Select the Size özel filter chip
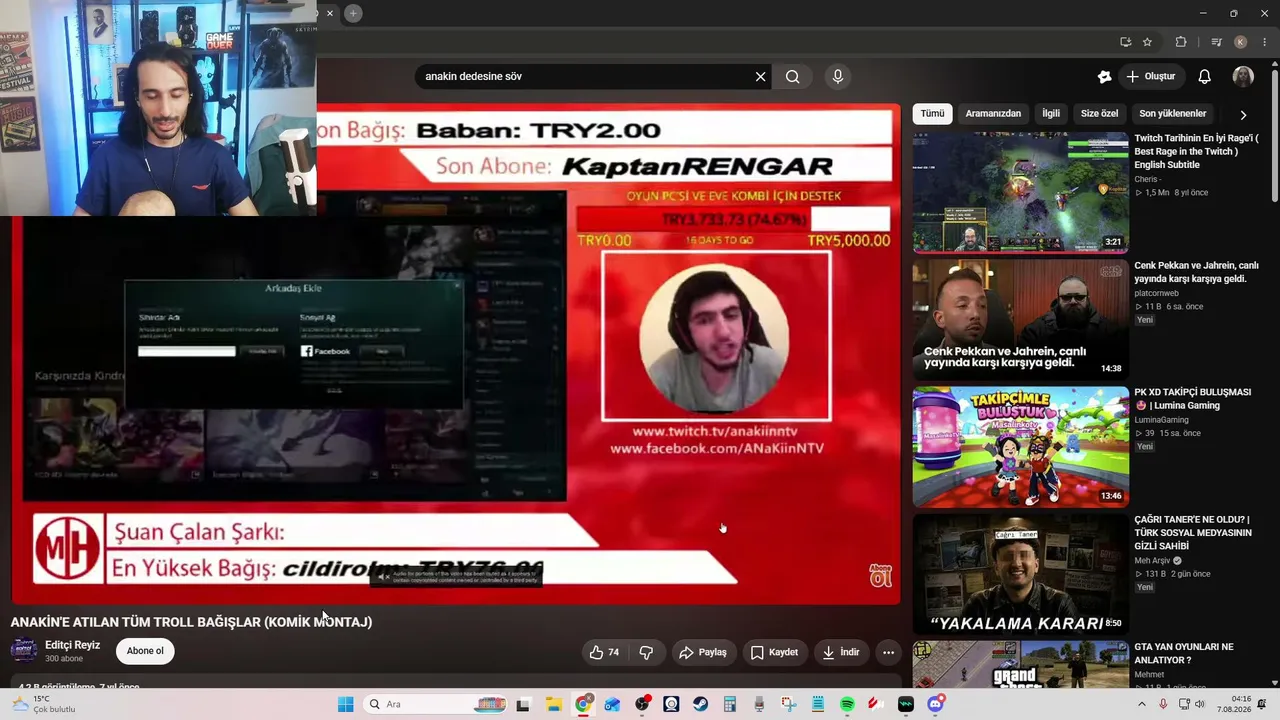This screenshot has width=1280, height=720. [1099, 113]
